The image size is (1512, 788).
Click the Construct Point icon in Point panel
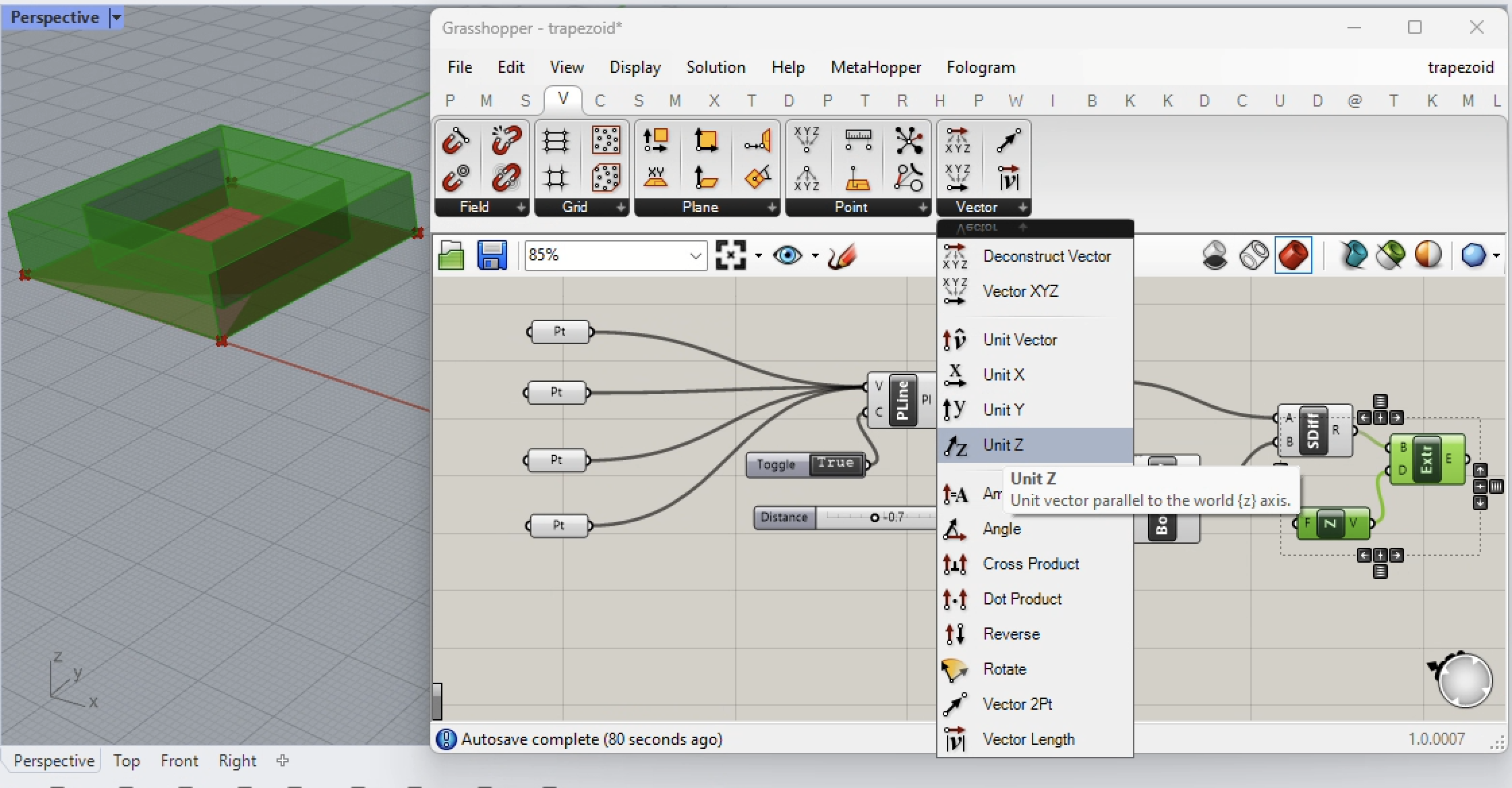click(x=807, y=140)
